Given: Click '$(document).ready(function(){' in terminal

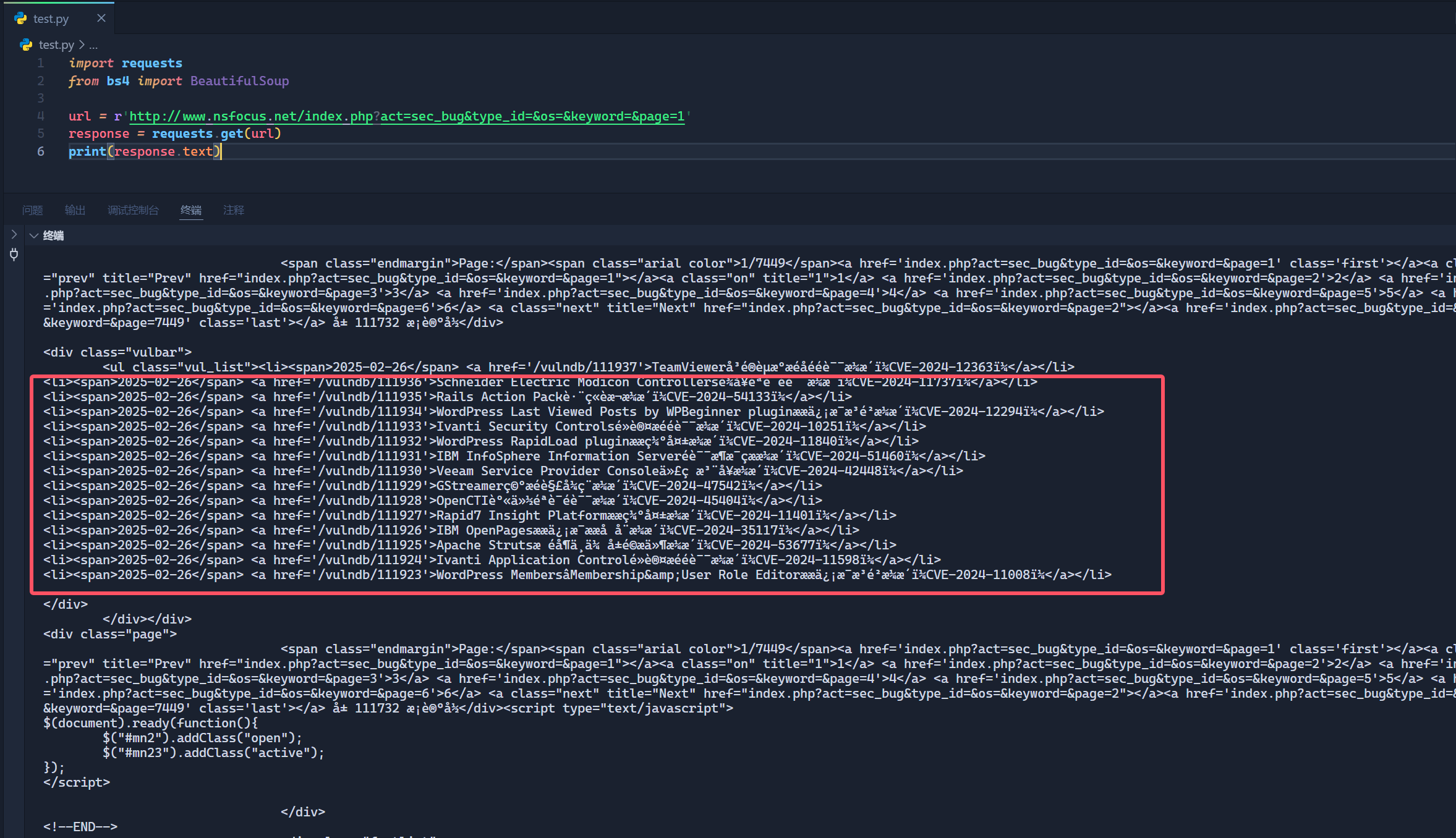Looking at the screenshot, I should (151, 723).
